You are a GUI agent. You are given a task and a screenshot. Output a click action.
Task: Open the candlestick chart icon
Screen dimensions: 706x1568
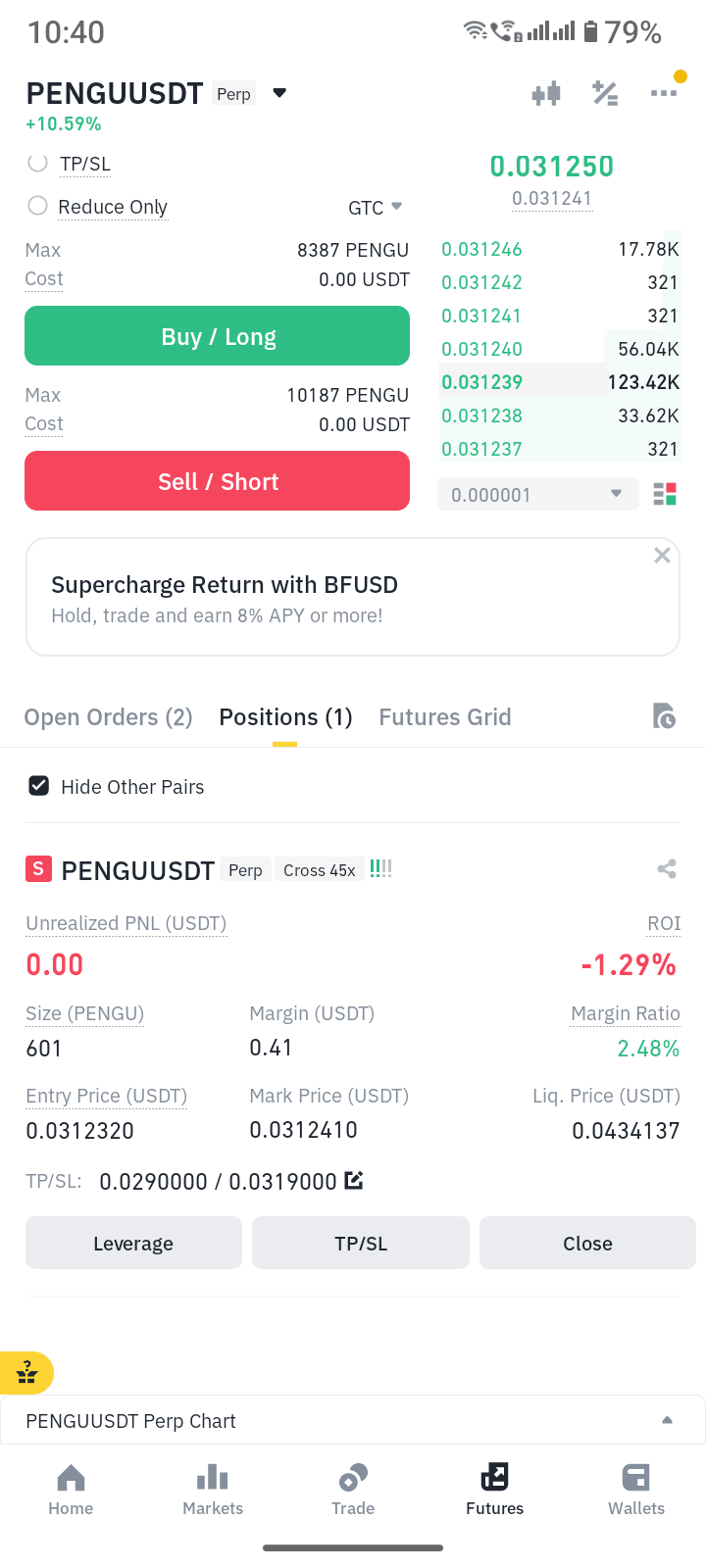click(546, 94)
